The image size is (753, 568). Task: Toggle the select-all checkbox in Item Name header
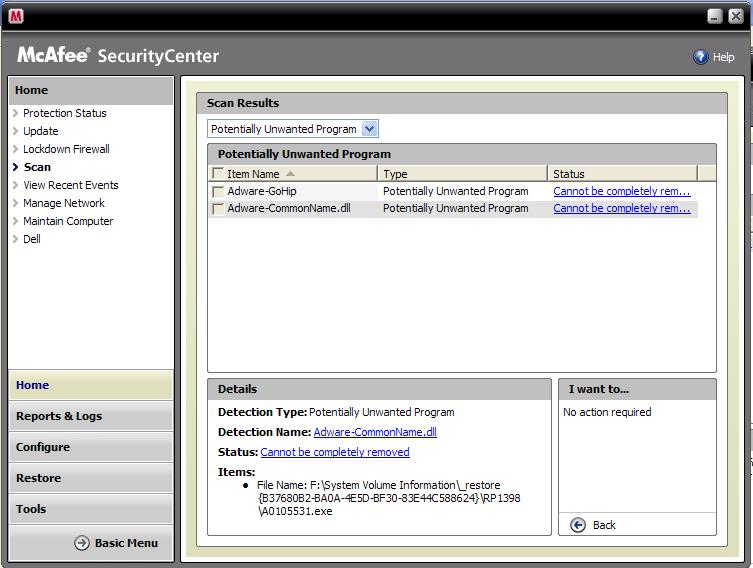coord(218,173)
